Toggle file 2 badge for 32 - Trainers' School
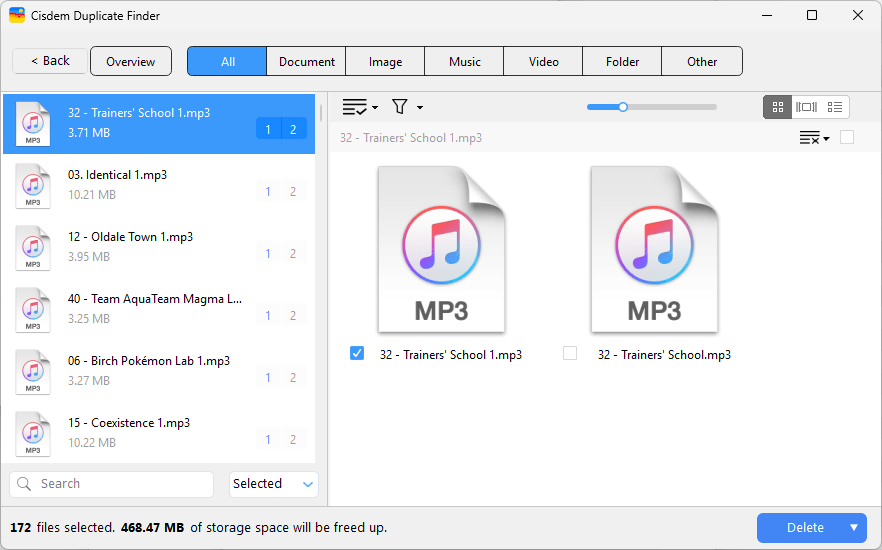Screen dimensions: 882x550 pos(293,129)
